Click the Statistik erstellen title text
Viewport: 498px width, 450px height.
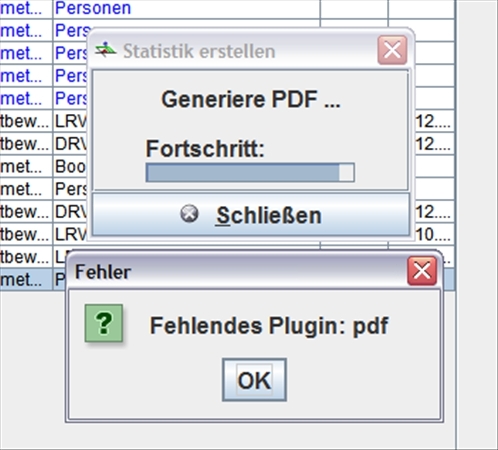click(199, 51)
